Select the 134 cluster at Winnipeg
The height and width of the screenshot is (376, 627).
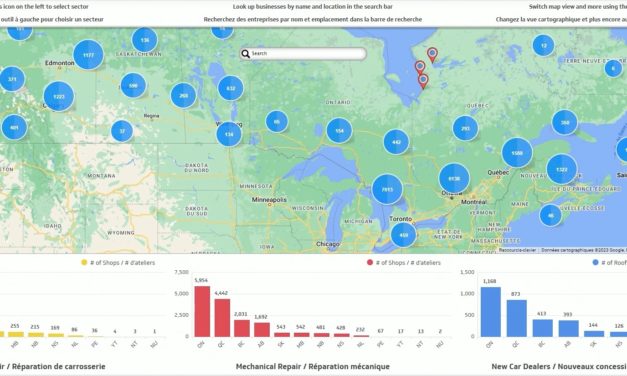point(229,134)
